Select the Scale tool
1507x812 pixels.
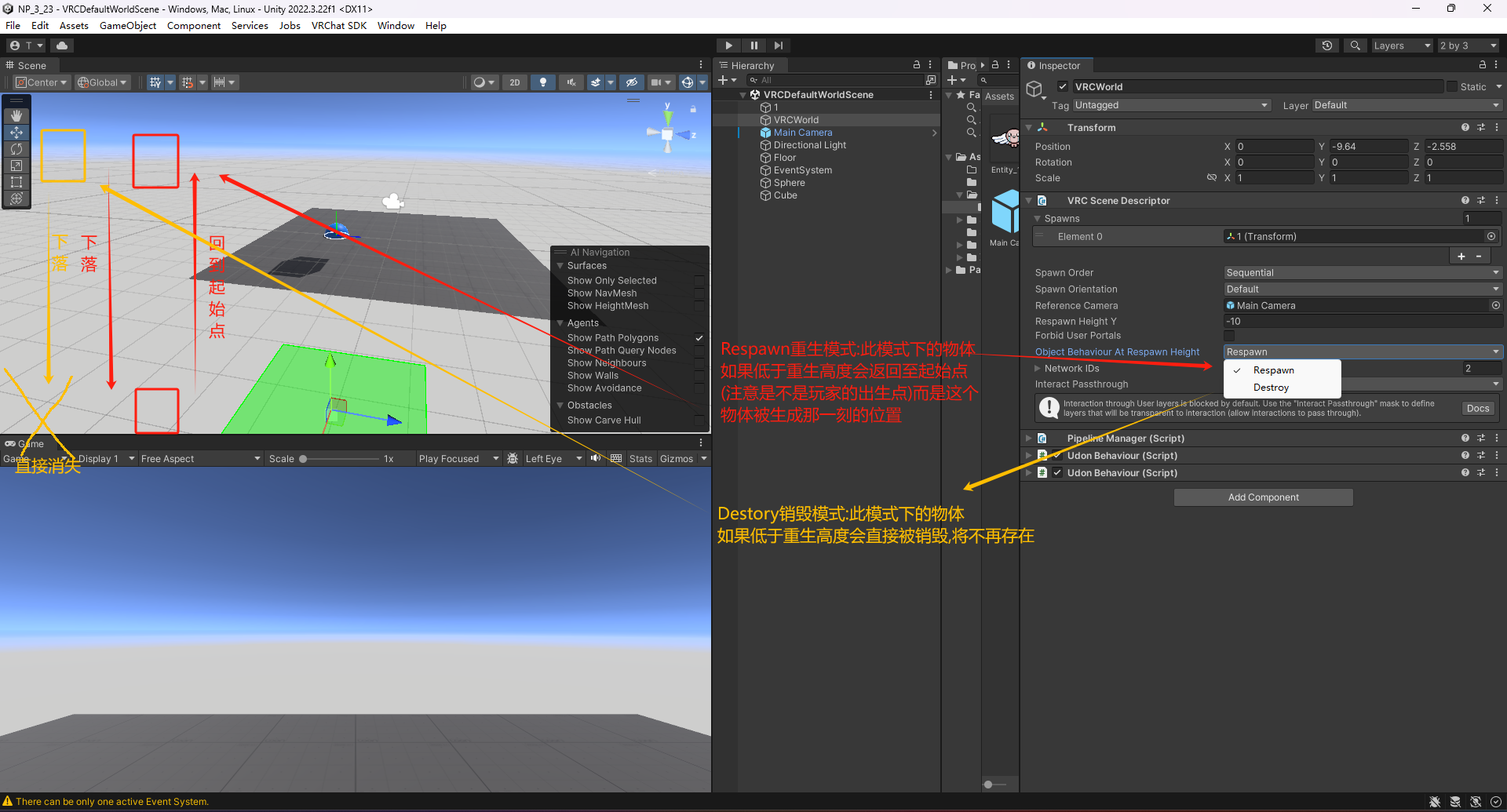coord(16,166)
